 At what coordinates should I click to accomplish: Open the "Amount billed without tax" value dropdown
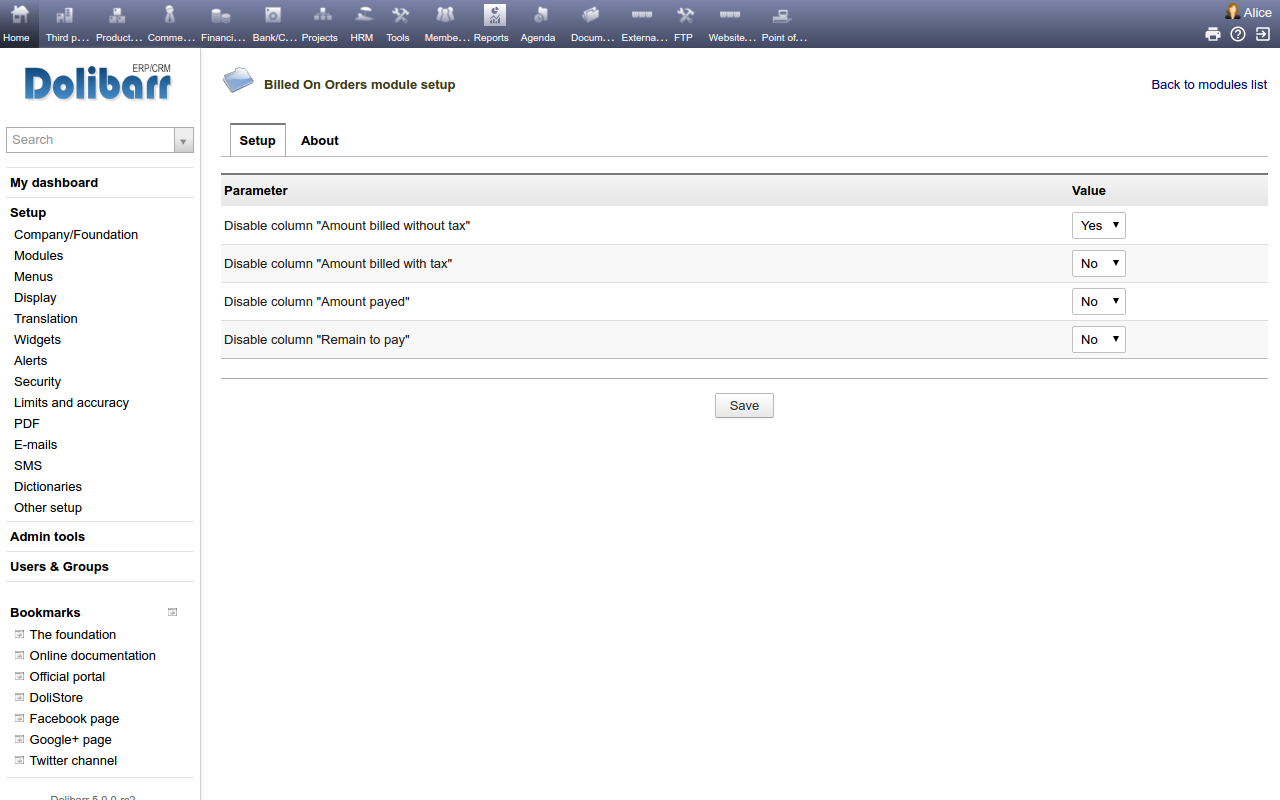point(1098,226)
